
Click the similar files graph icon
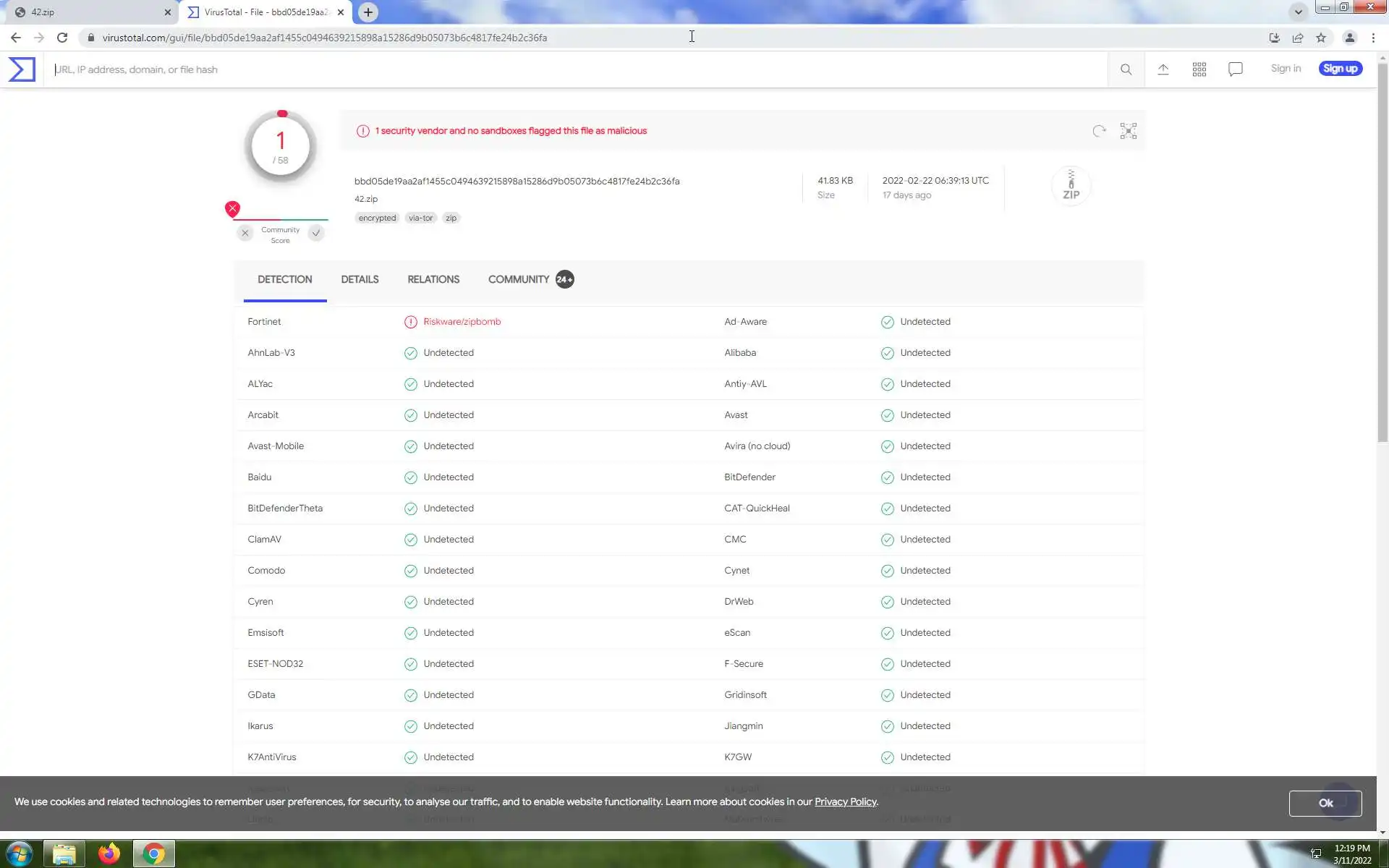1128,131
